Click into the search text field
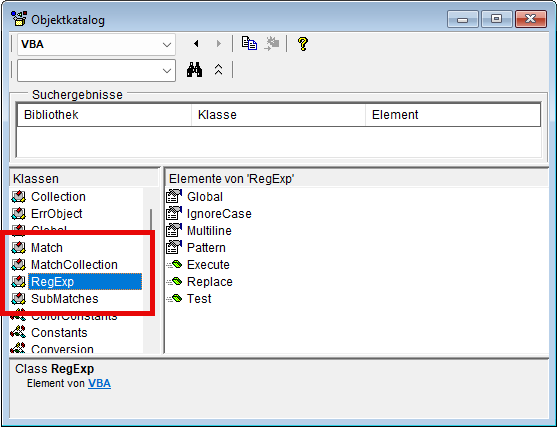Viewport: 557px width, 427px height. pyautogui.click(x=89, y=71)
